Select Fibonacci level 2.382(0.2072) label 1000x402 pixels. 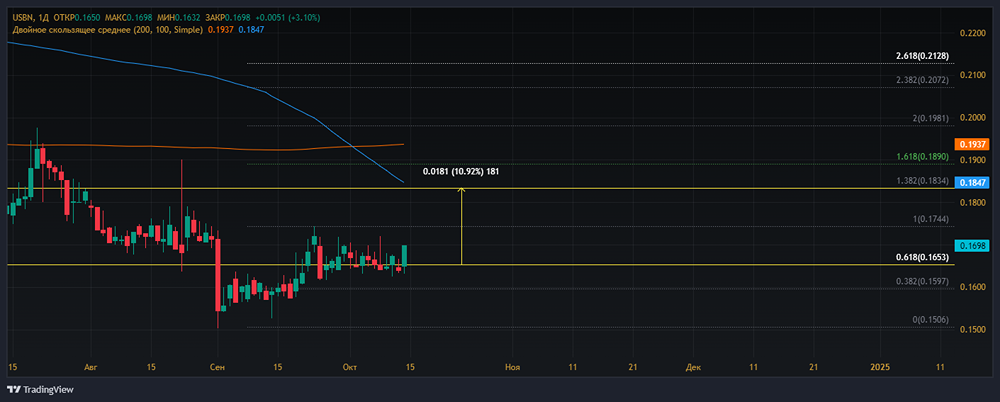click(x=922, y=80)
